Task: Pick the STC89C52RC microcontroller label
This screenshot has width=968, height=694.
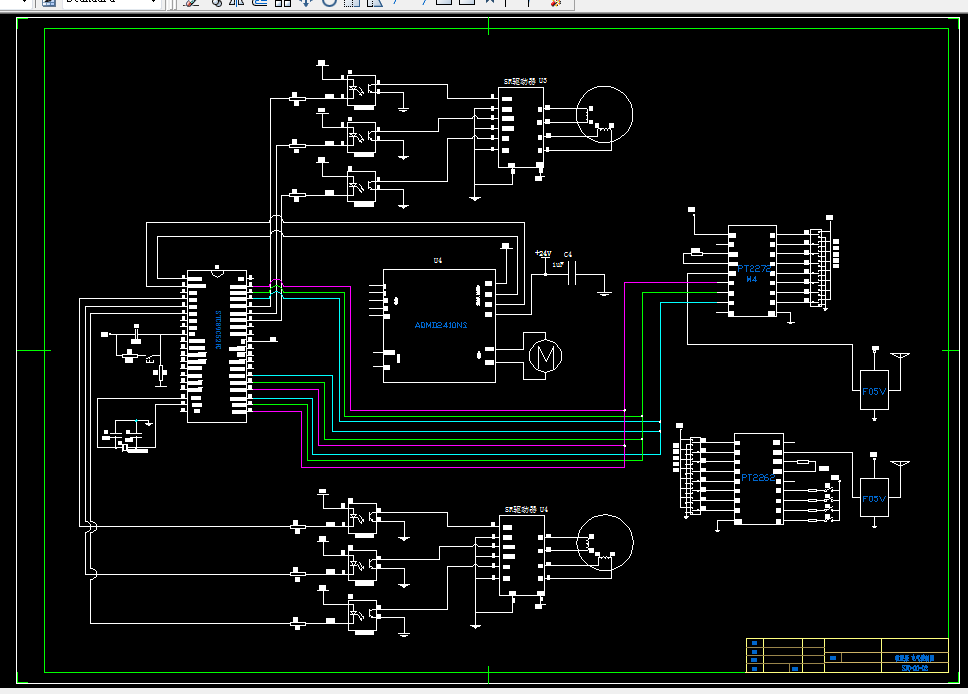Action: click(218, 330)
